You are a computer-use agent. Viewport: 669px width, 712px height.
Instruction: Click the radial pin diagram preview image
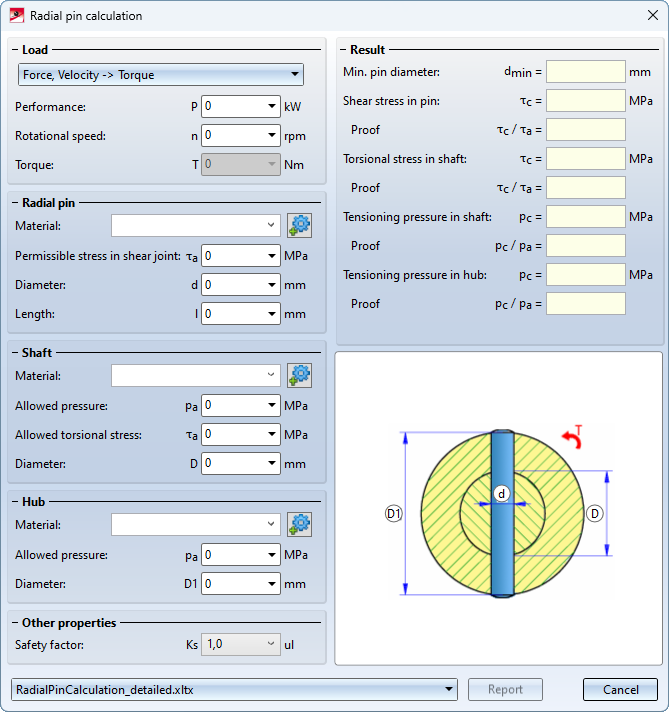coord(498,508)
